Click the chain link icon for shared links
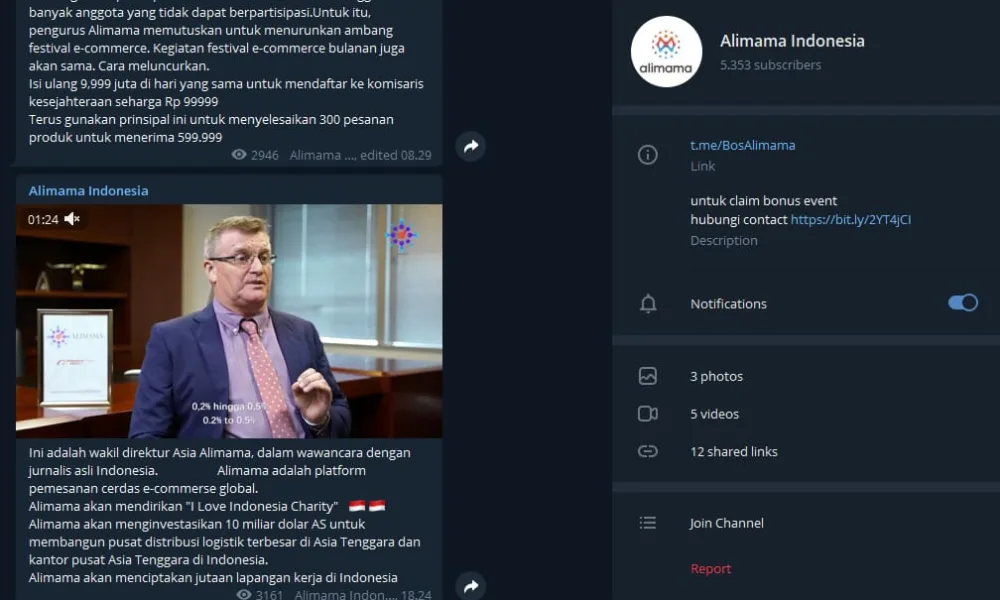The width and height of the screenshot is (1000, 600). coord(647,451)
